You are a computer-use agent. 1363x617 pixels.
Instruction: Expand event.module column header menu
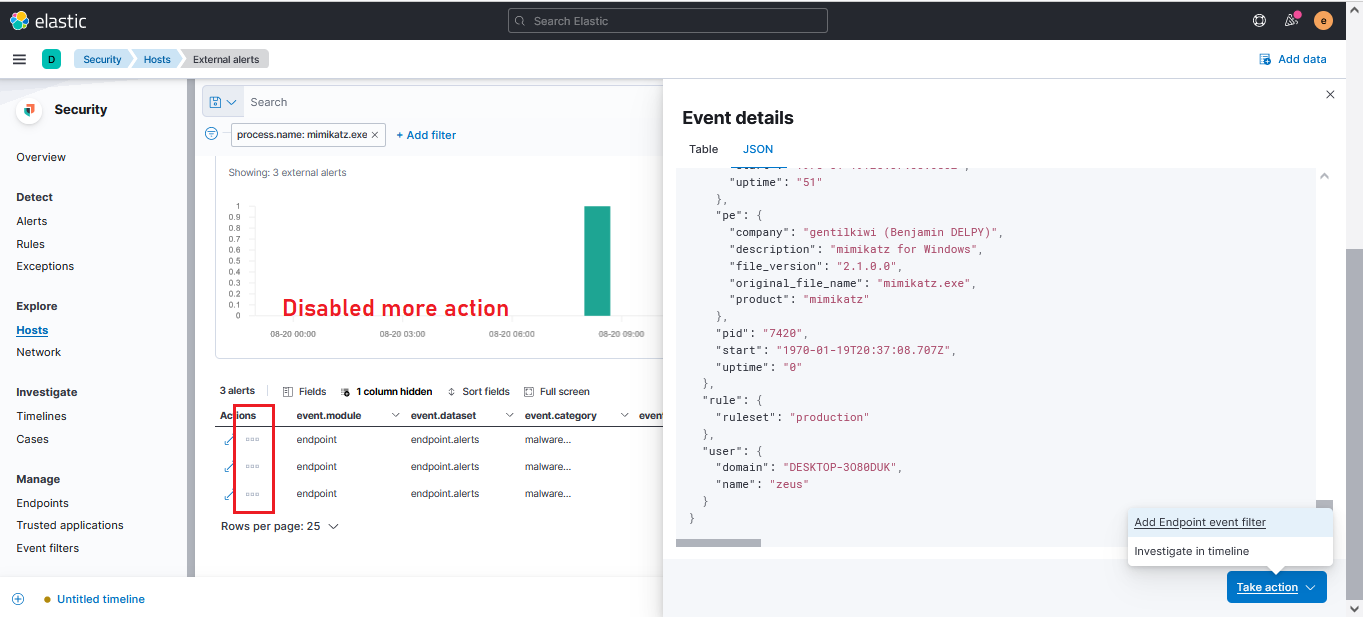click(395, 415)
